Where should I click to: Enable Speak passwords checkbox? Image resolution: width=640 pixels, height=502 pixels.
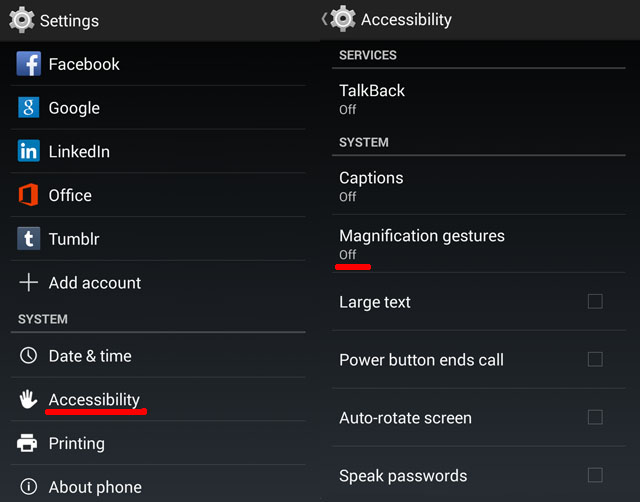(595, 475)
